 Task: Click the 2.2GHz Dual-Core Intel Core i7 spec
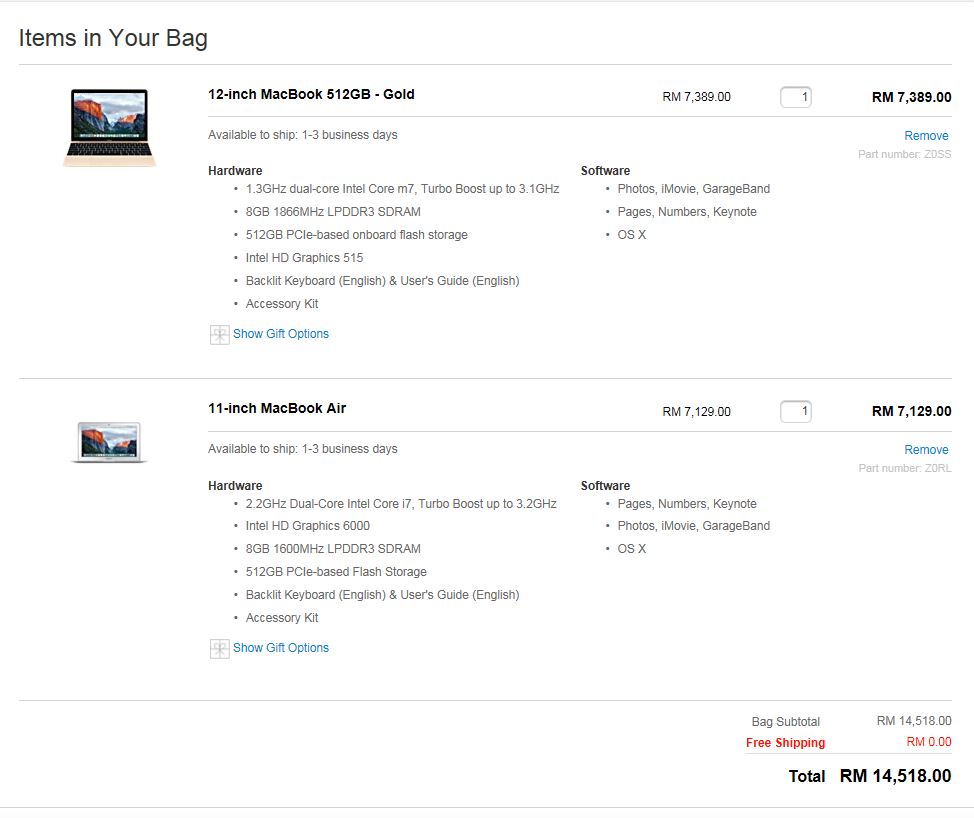(401, 504)
